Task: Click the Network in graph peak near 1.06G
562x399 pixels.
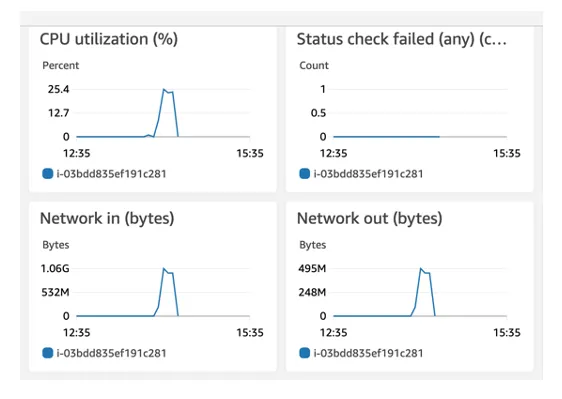Action: (164, 268)
